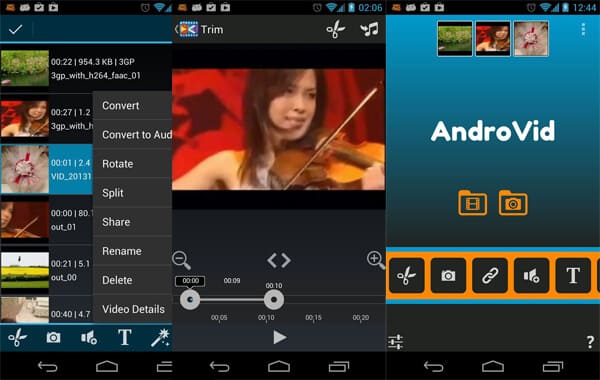This screenshot has width=600, height=380.
Task: Zoom in the trim timeline
Action: 375,260
